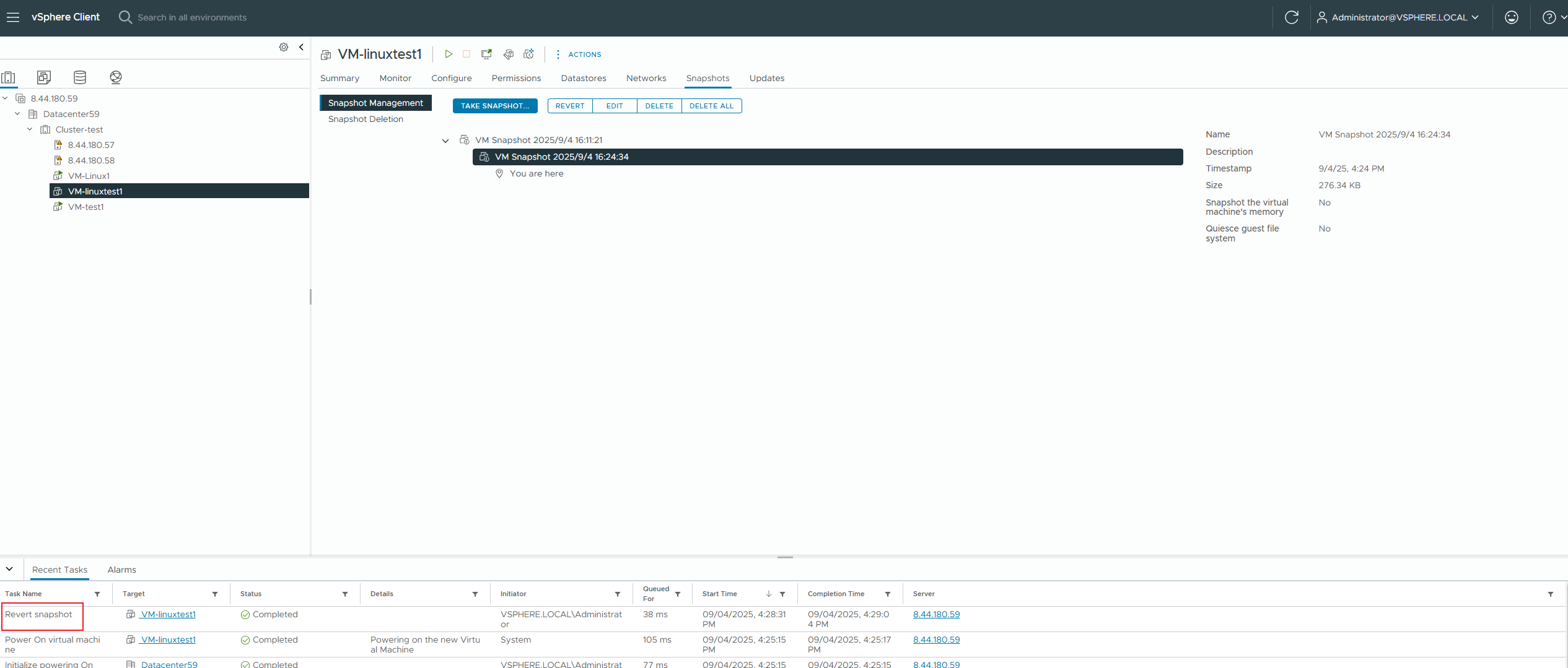Switch to the Alarms tab
This screenshot has height=668, width=1568.
tap(121, 570)
